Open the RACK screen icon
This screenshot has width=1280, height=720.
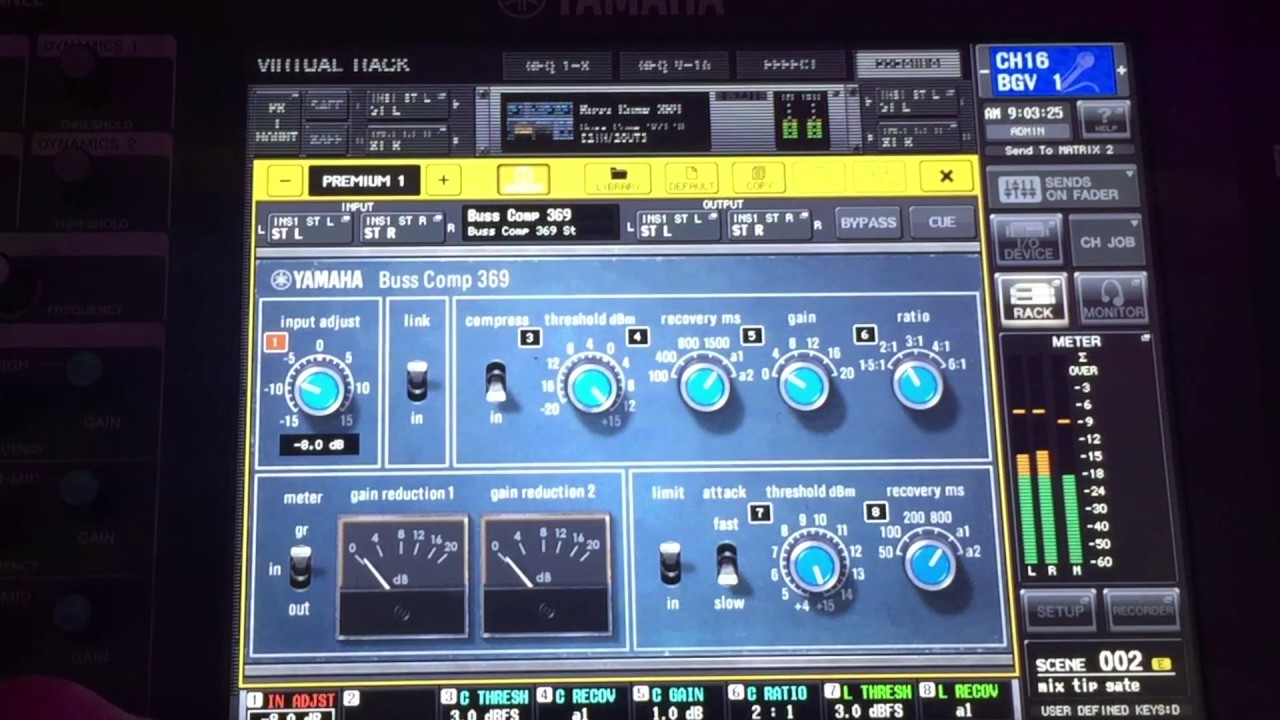coord(1033,299)
